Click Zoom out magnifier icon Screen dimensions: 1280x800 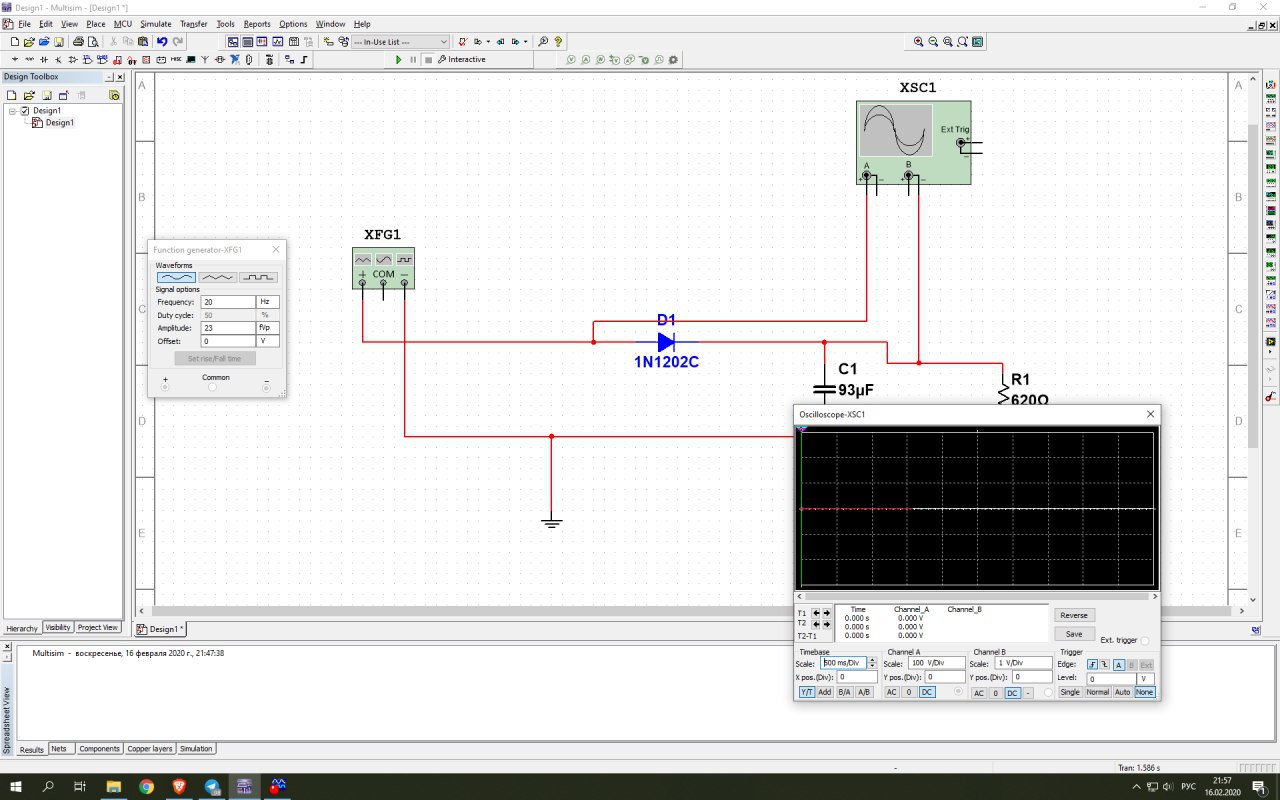[933, 42]
